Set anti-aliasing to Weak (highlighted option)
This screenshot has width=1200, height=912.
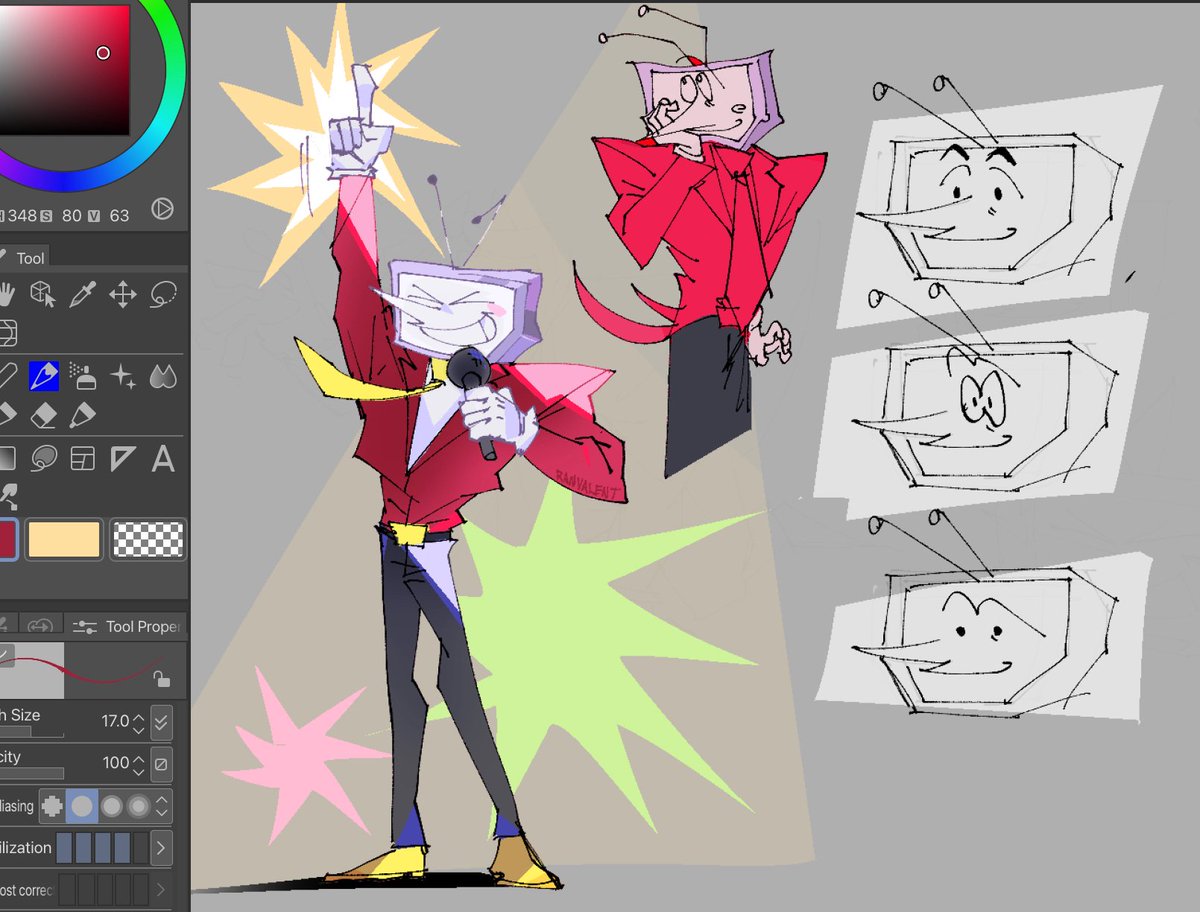[x=82, y=806]
